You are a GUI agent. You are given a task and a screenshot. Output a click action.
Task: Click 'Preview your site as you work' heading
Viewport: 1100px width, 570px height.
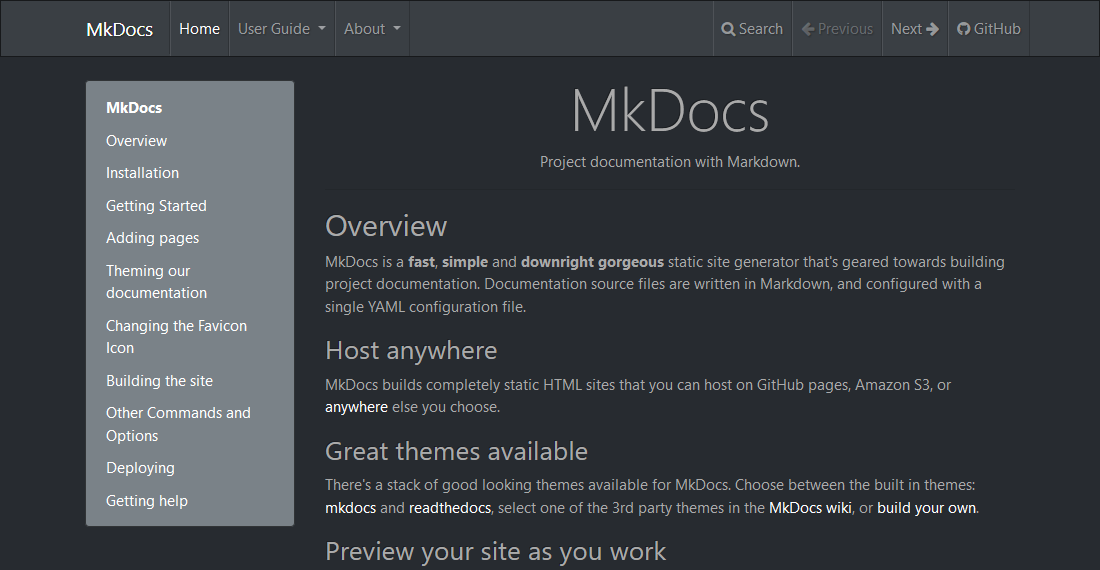tap(495, 552)
